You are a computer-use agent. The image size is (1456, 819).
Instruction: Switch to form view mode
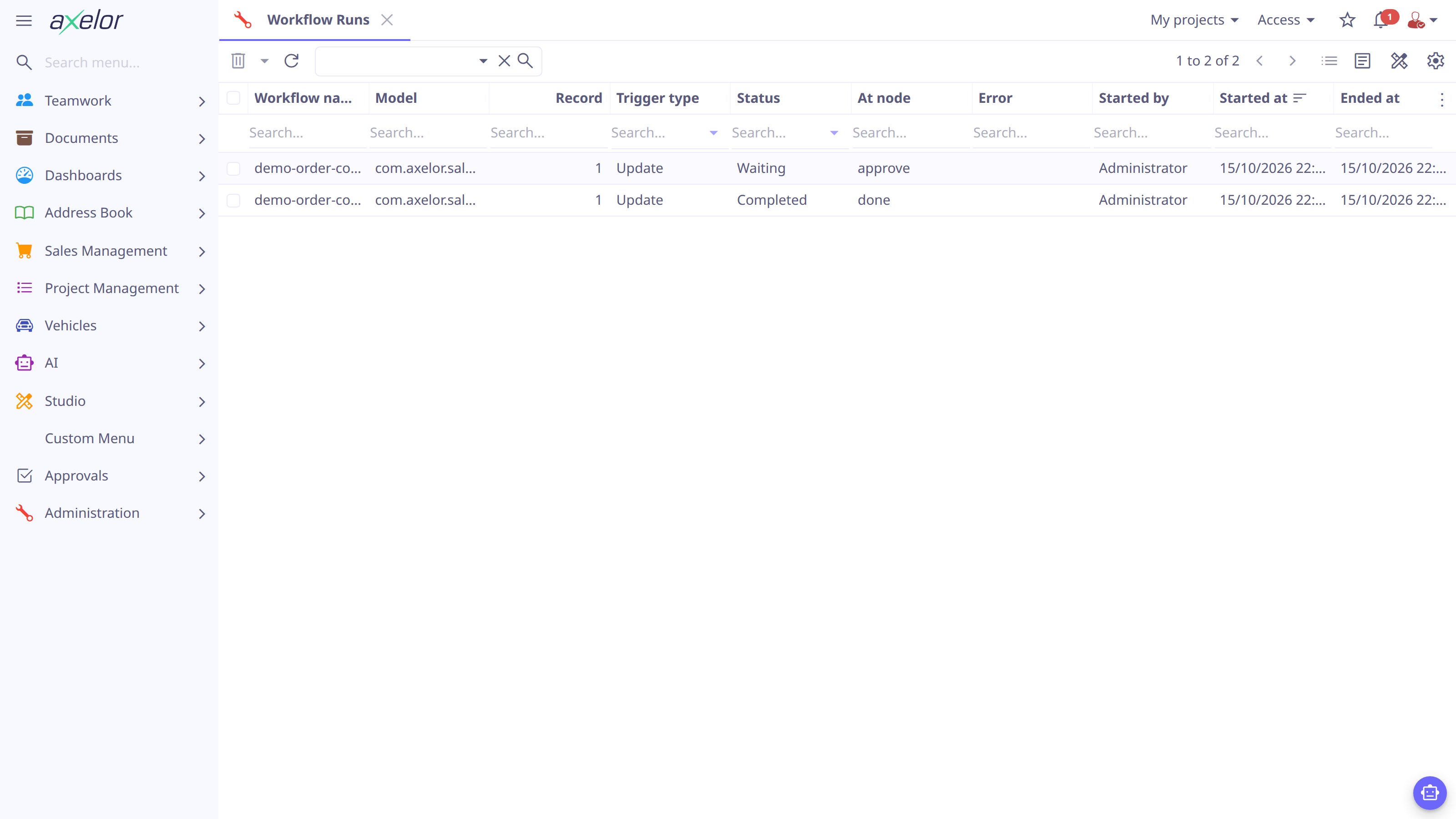pyautogui.click(x=1362, y=61)
